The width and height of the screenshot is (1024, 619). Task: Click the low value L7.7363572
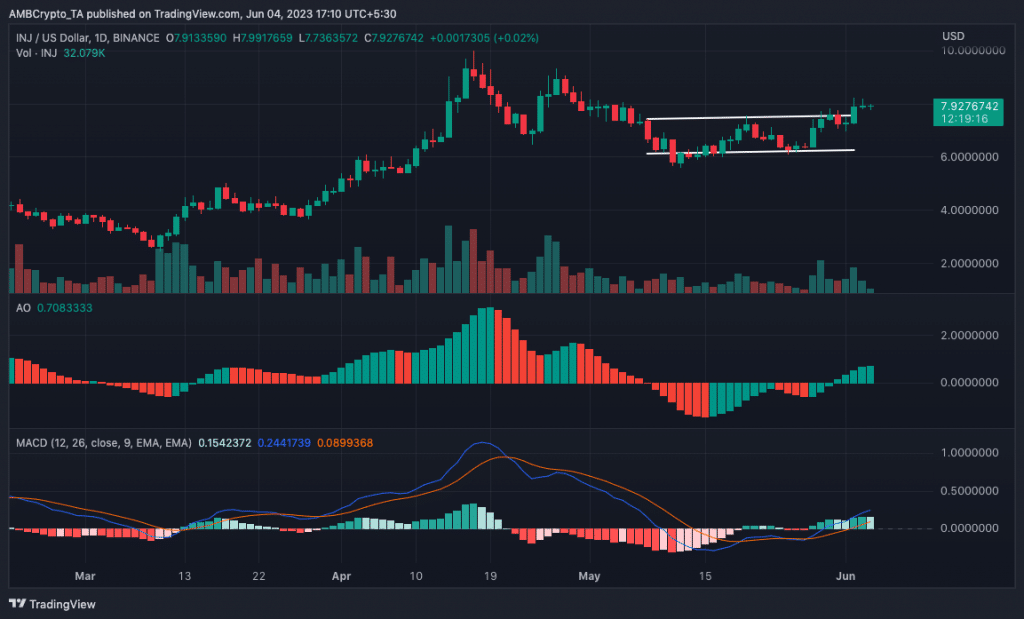coord(328,38)
